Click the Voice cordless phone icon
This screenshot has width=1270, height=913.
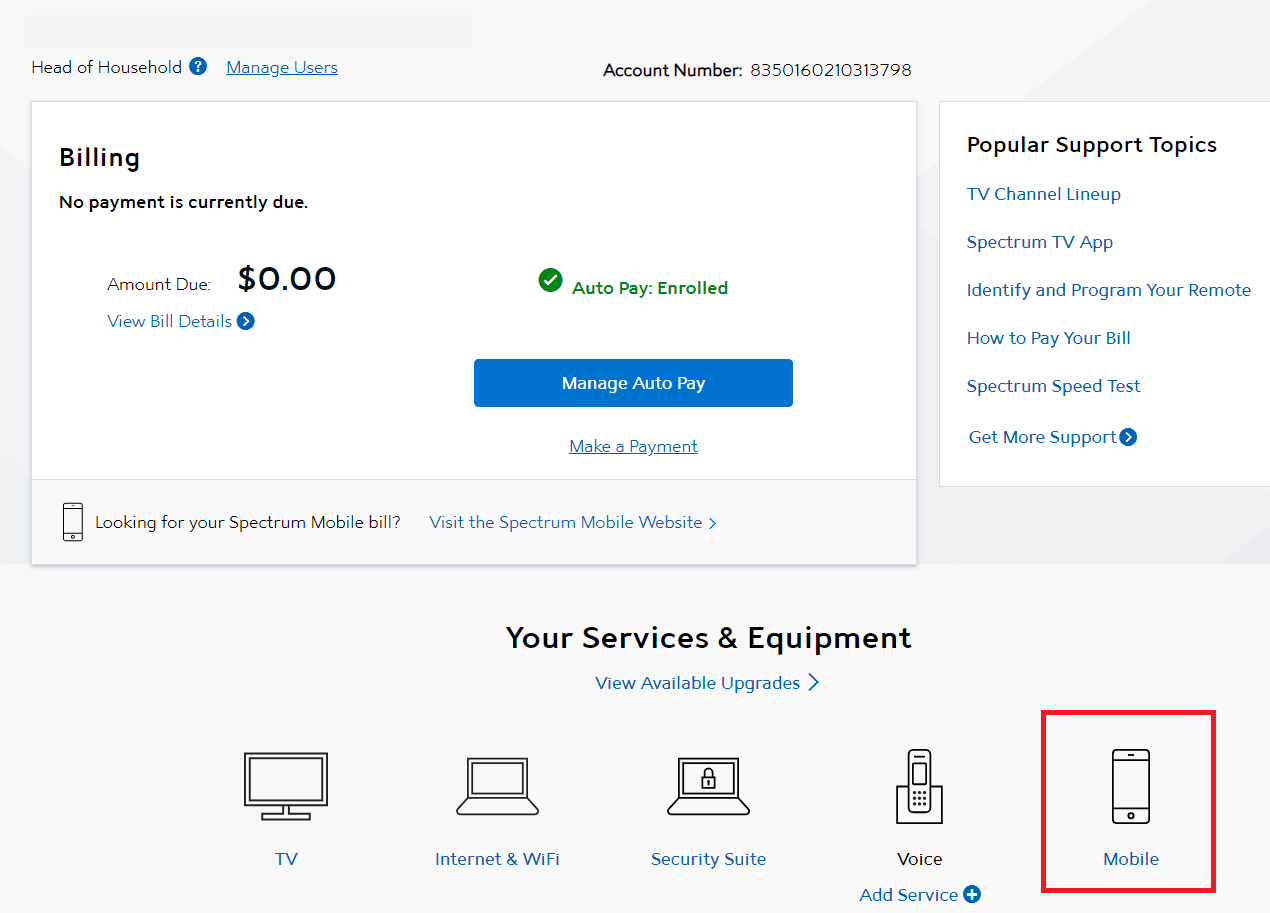tap(919, 786)
